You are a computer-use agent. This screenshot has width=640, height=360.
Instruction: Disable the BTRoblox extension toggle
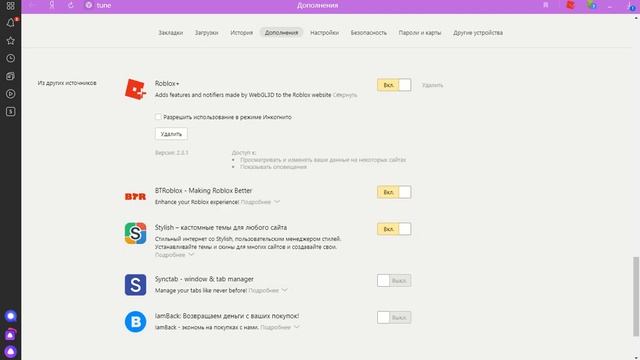tap(394, 192)
